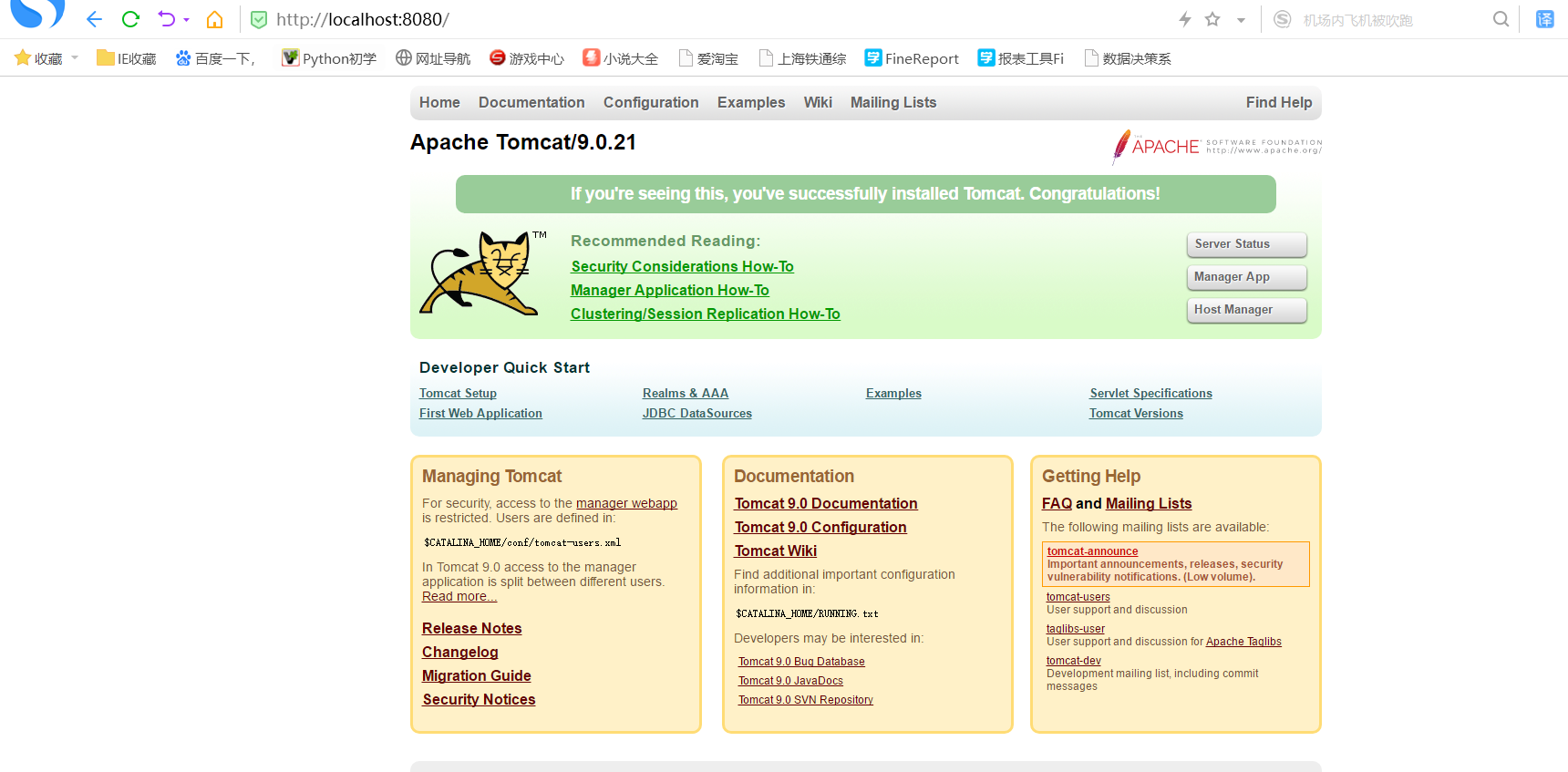Click Host Manager button
Viewport: 1568px width, 772px height.
pos(1246,310)
